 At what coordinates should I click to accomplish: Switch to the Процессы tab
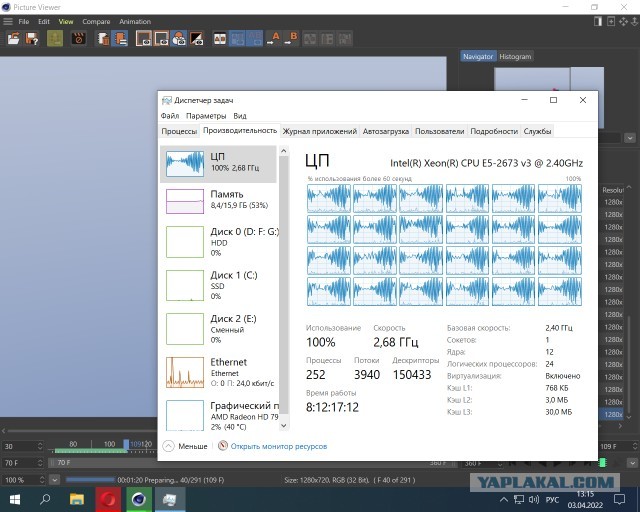[x=179, y=131]
